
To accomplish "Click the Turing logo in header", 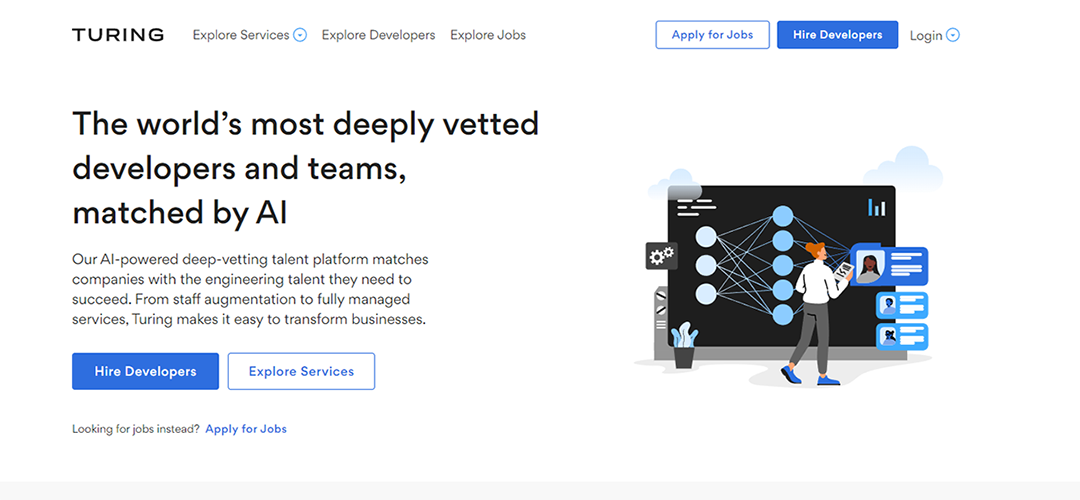I will point(118,35).
